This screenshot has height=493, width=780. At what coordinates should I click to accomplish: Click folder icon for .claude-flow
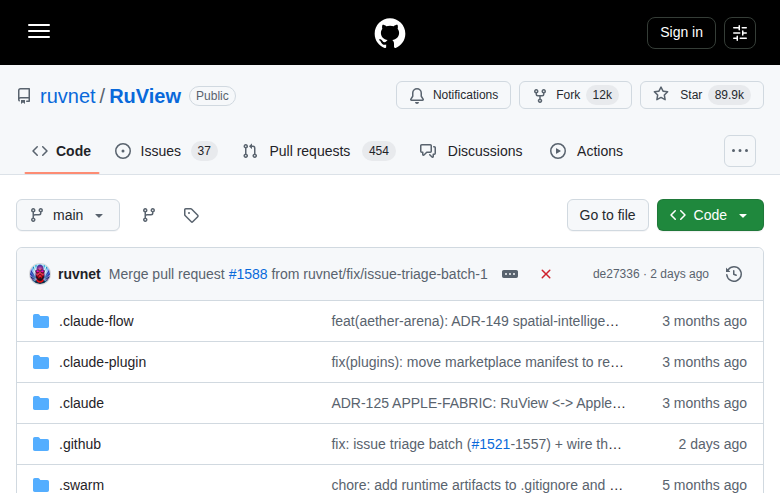pos(41,321)
